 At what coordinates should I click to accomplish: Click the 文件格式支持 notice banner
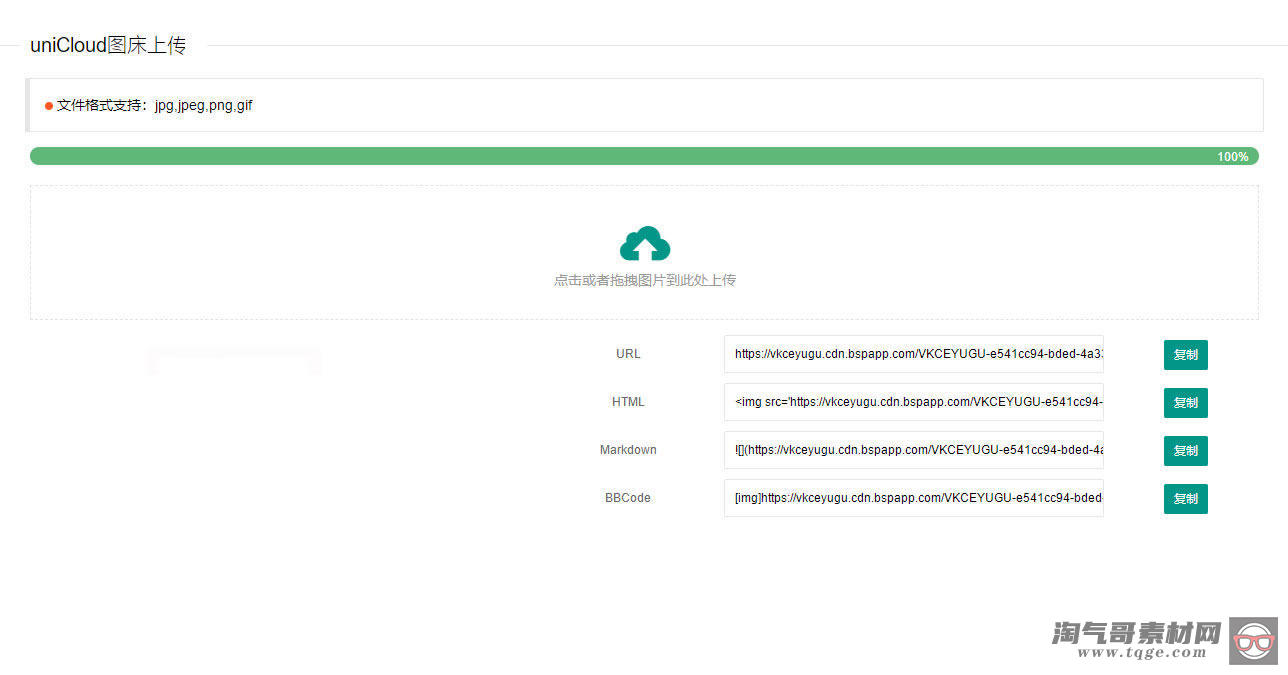644,105
